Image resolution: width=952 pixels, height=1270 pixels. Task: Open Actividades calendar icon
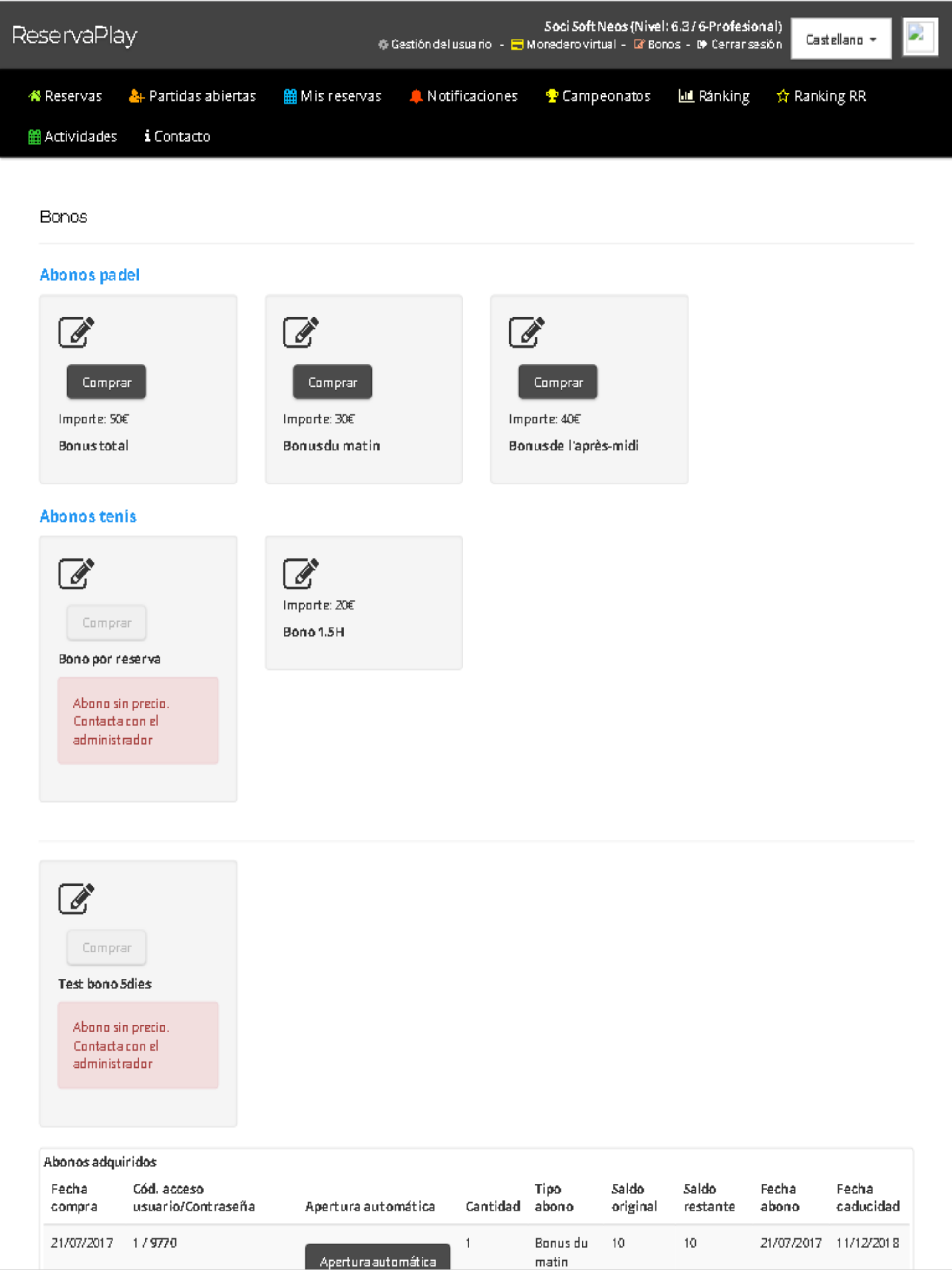point(34,136)
